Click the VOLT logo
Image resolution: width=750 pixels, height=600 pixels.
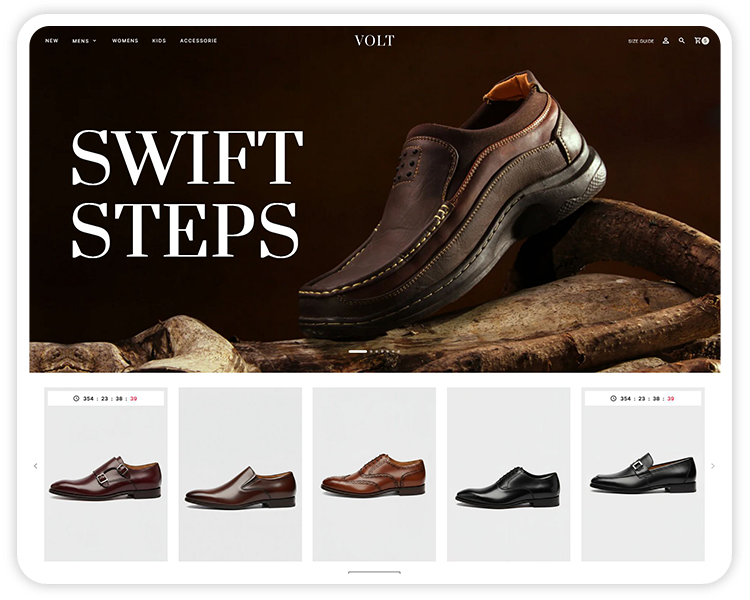pos(374,41)
